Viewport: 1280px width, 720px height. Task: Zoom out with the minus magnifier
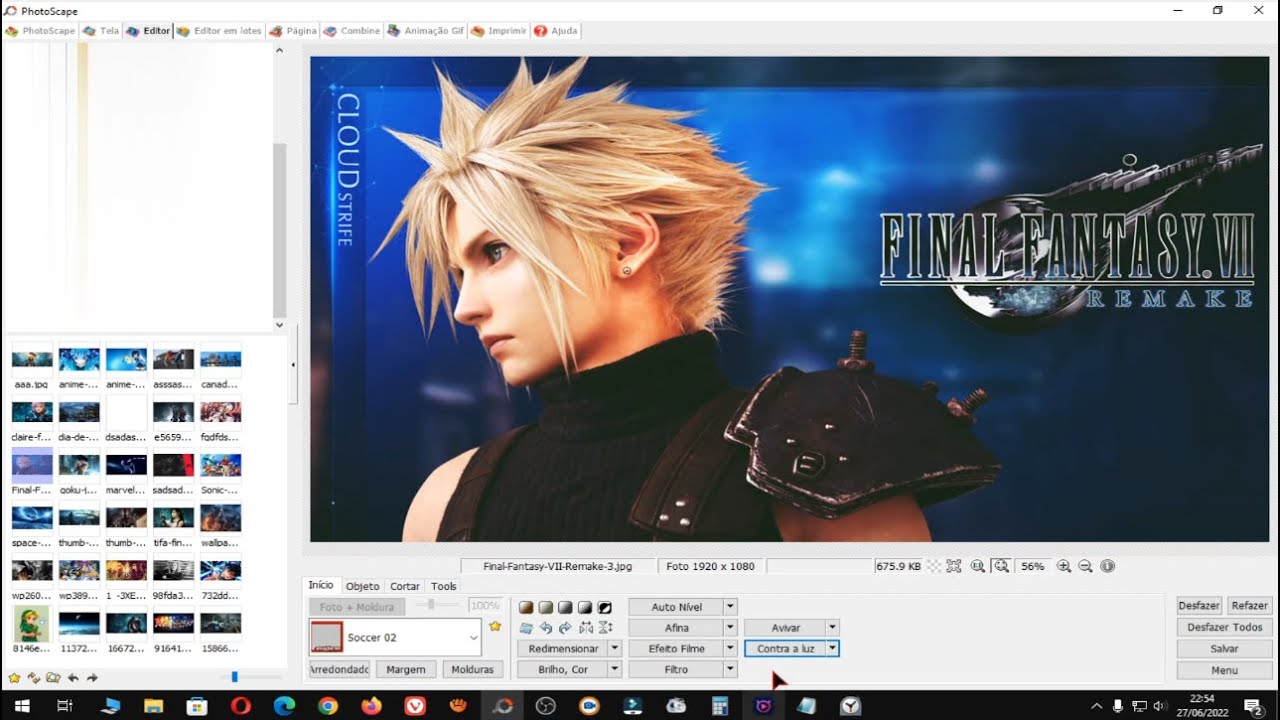coord(1085,566)
